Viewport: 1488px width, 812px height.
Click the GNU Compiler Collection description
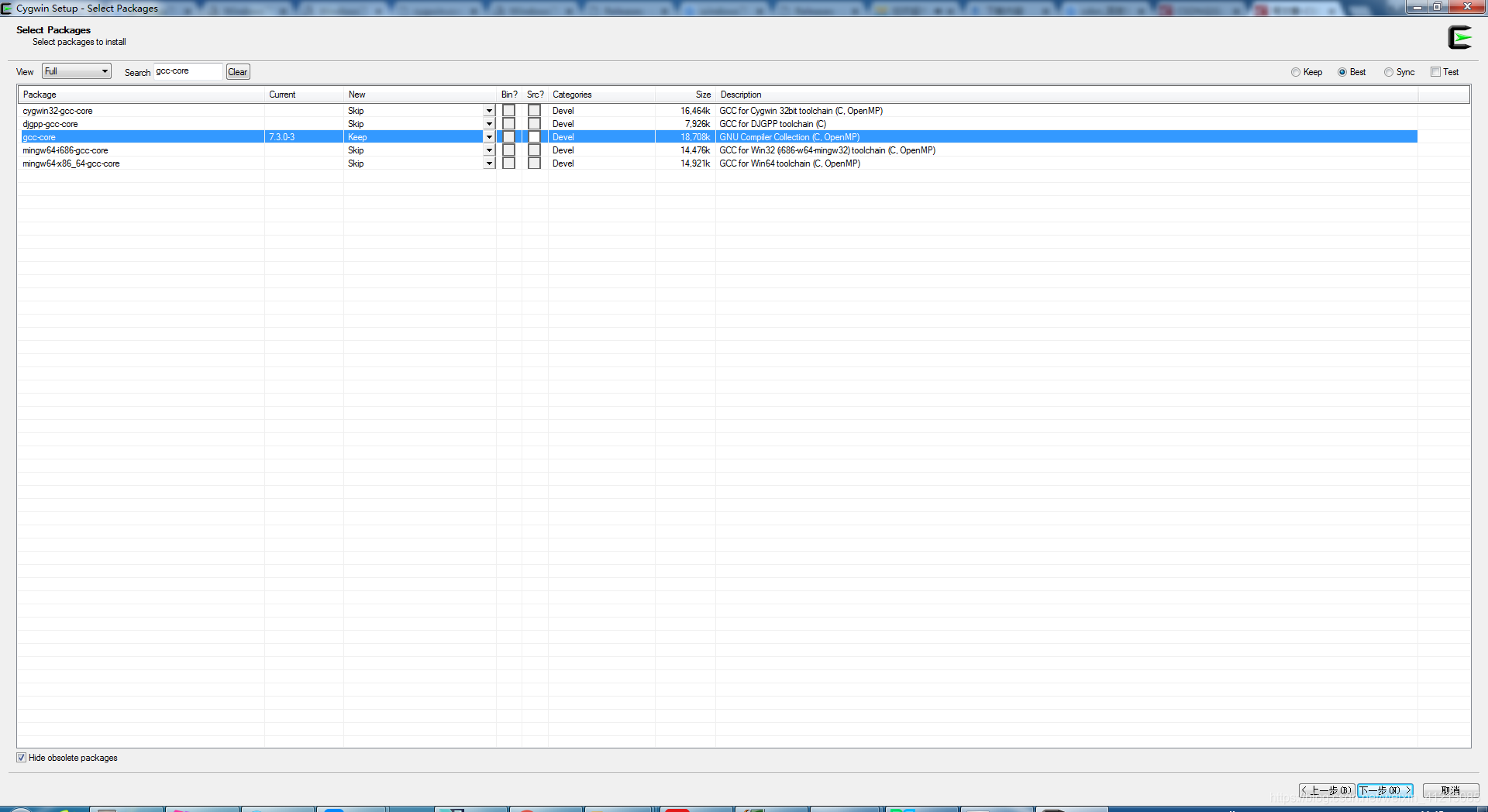point(789,137)
